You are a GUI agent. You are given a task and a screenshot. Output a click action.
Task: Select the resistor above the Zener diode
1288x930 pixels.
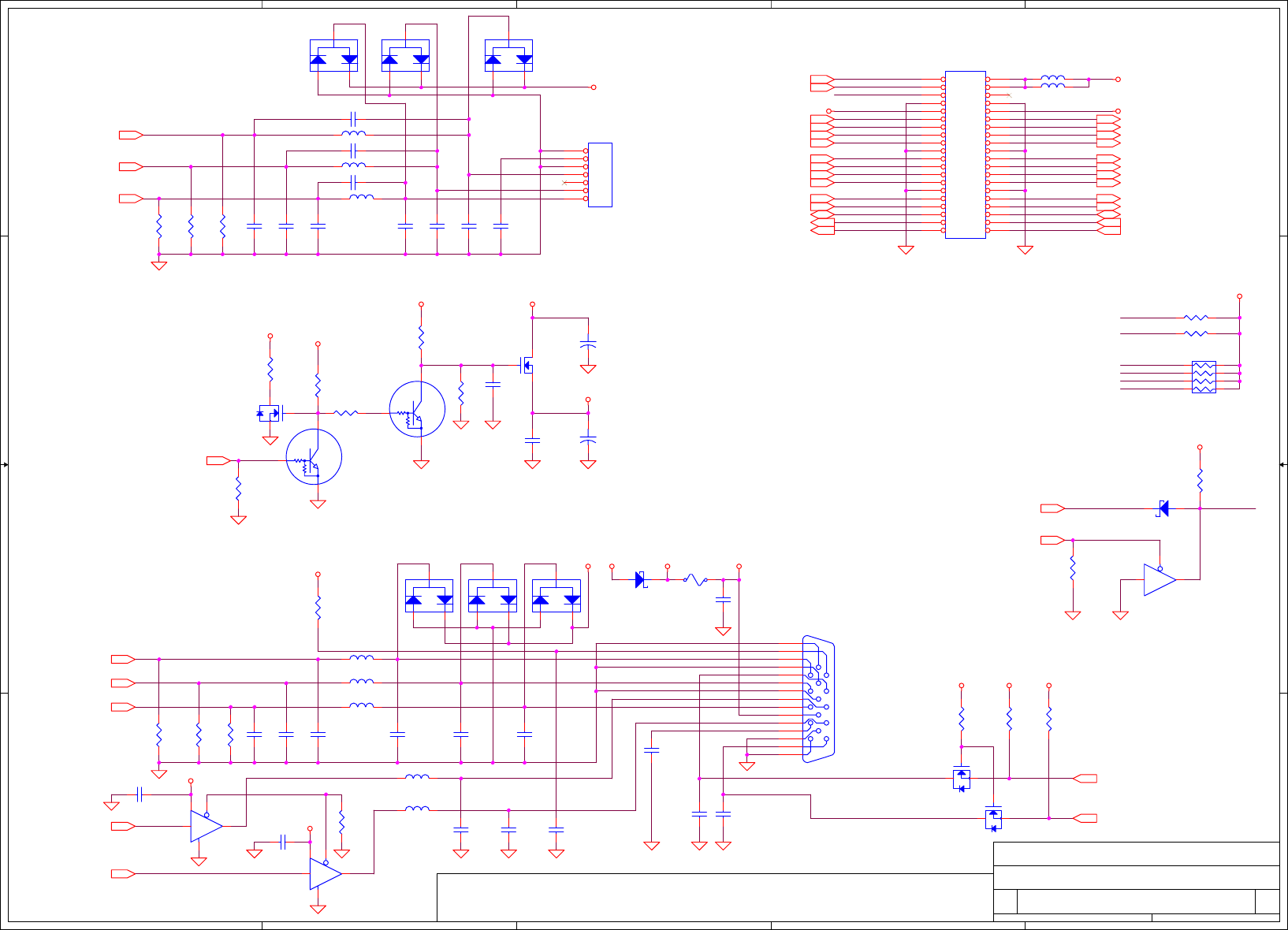(x=1200, y=481)
